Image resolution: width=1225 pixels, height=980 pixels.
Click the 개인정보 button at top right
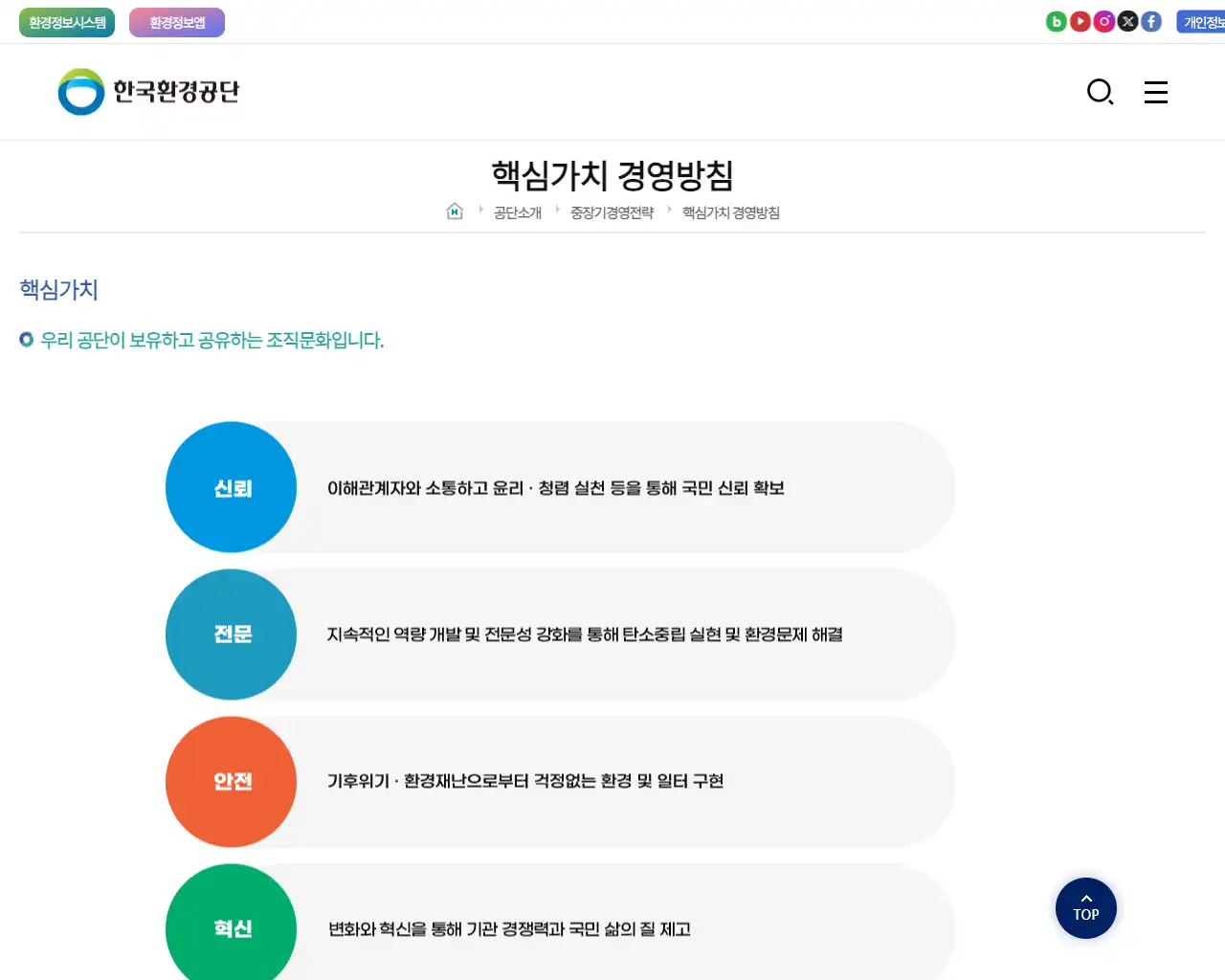coord(1203,20)
